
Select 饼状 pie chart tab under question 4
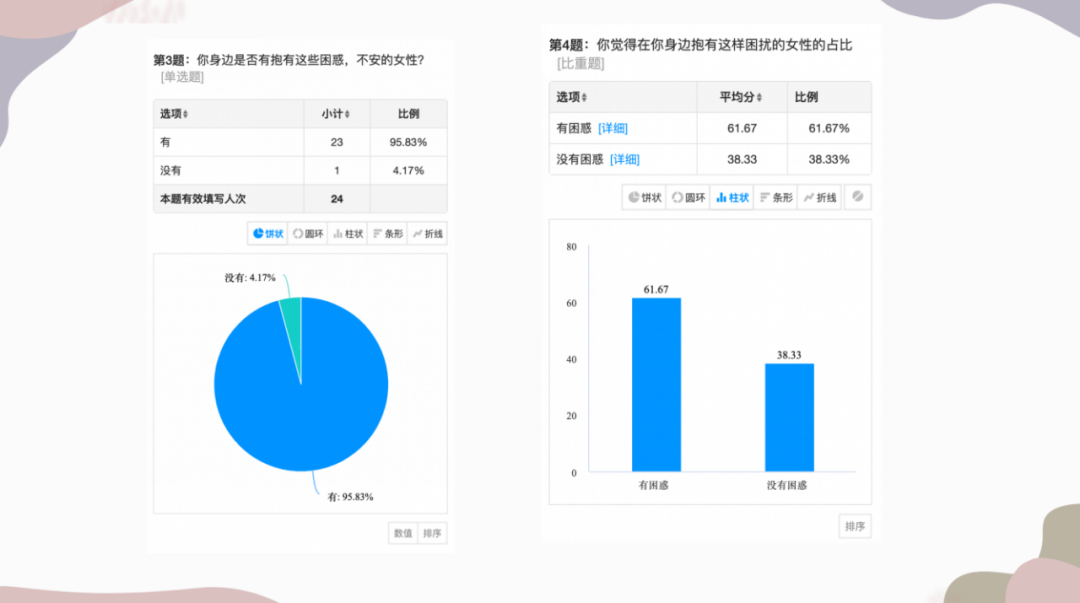point(644,197)
